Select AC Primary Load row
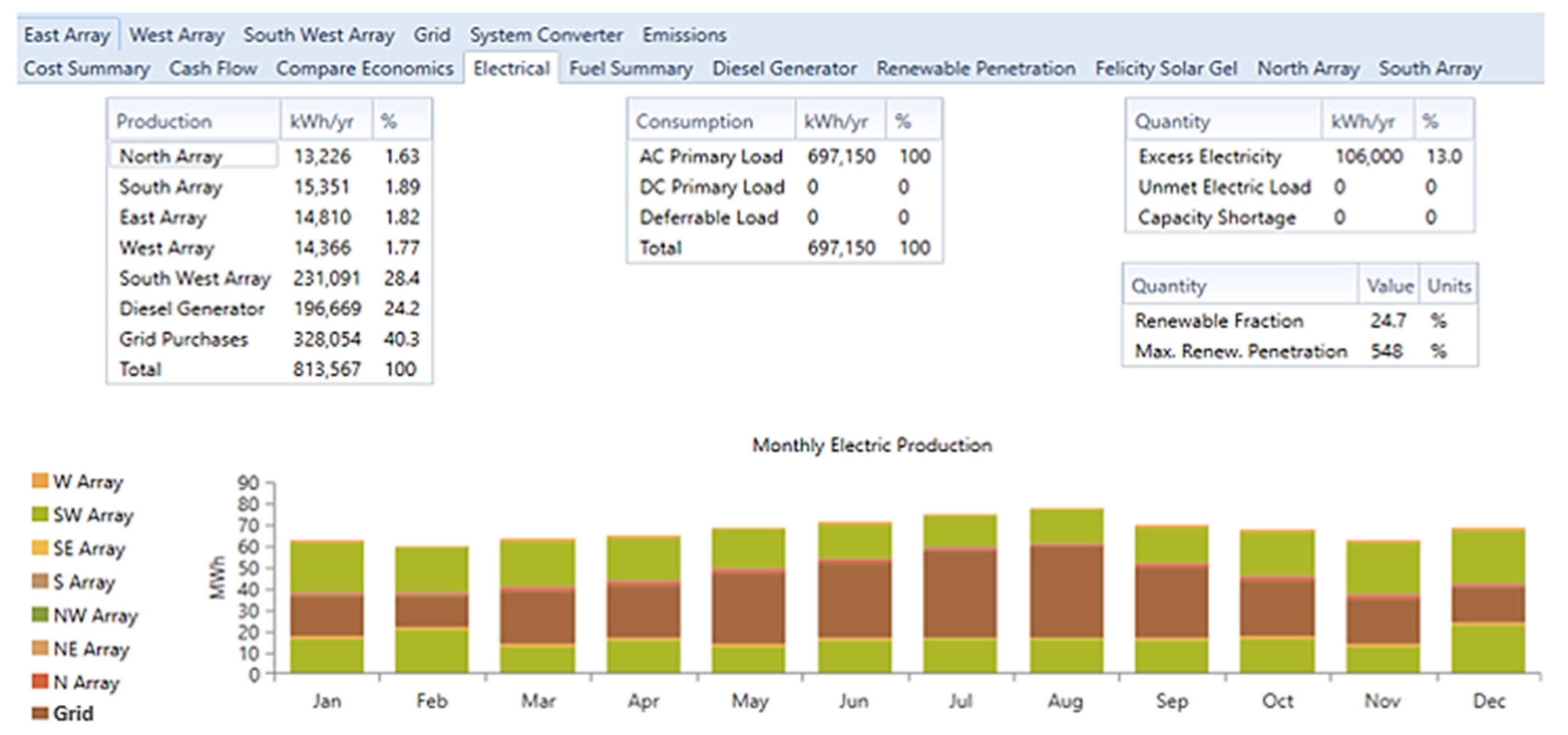1568x735 pixels. [785, 156]
